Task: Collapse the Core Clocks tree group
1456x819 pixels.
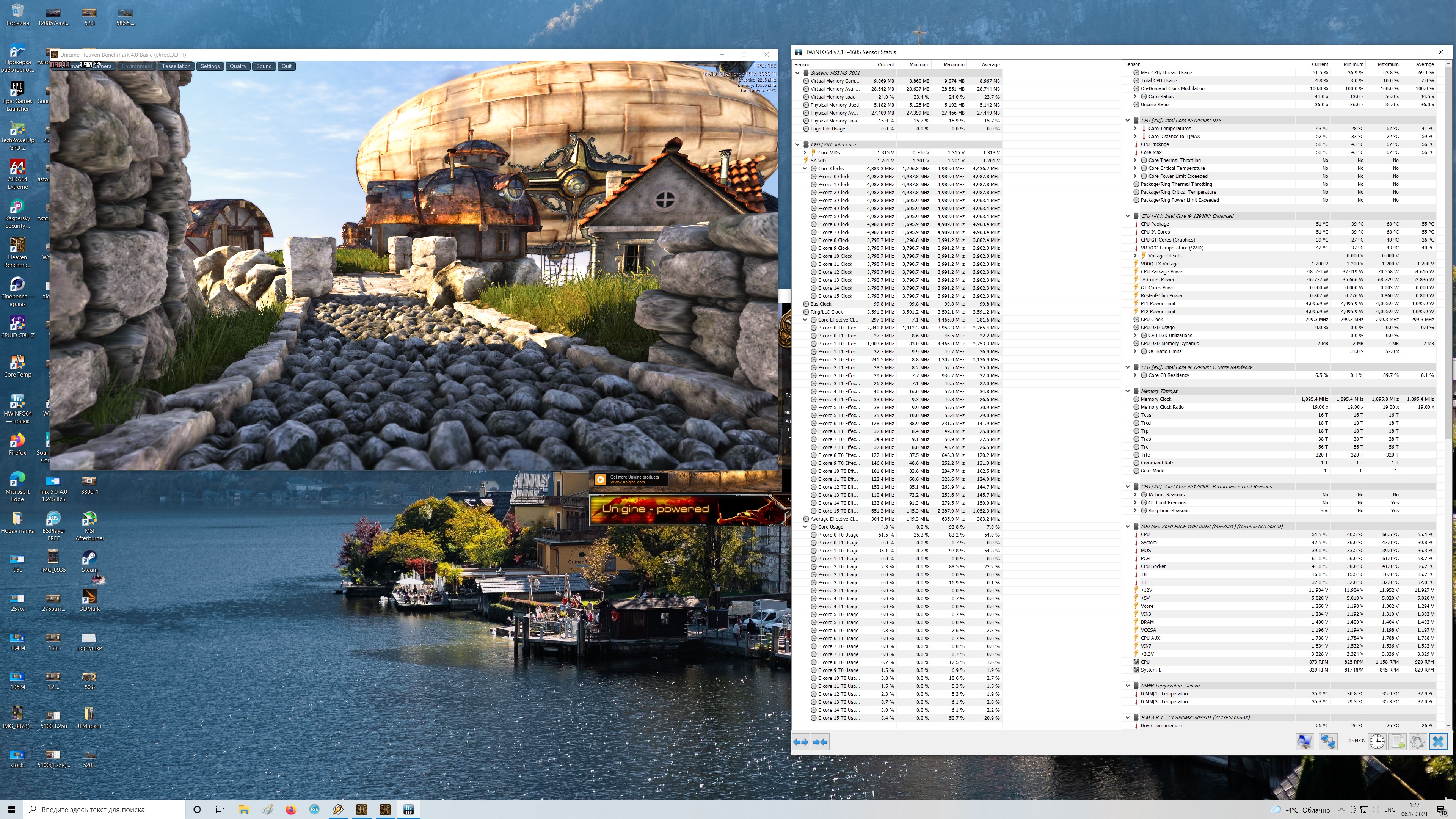Action: click(805, 168)
